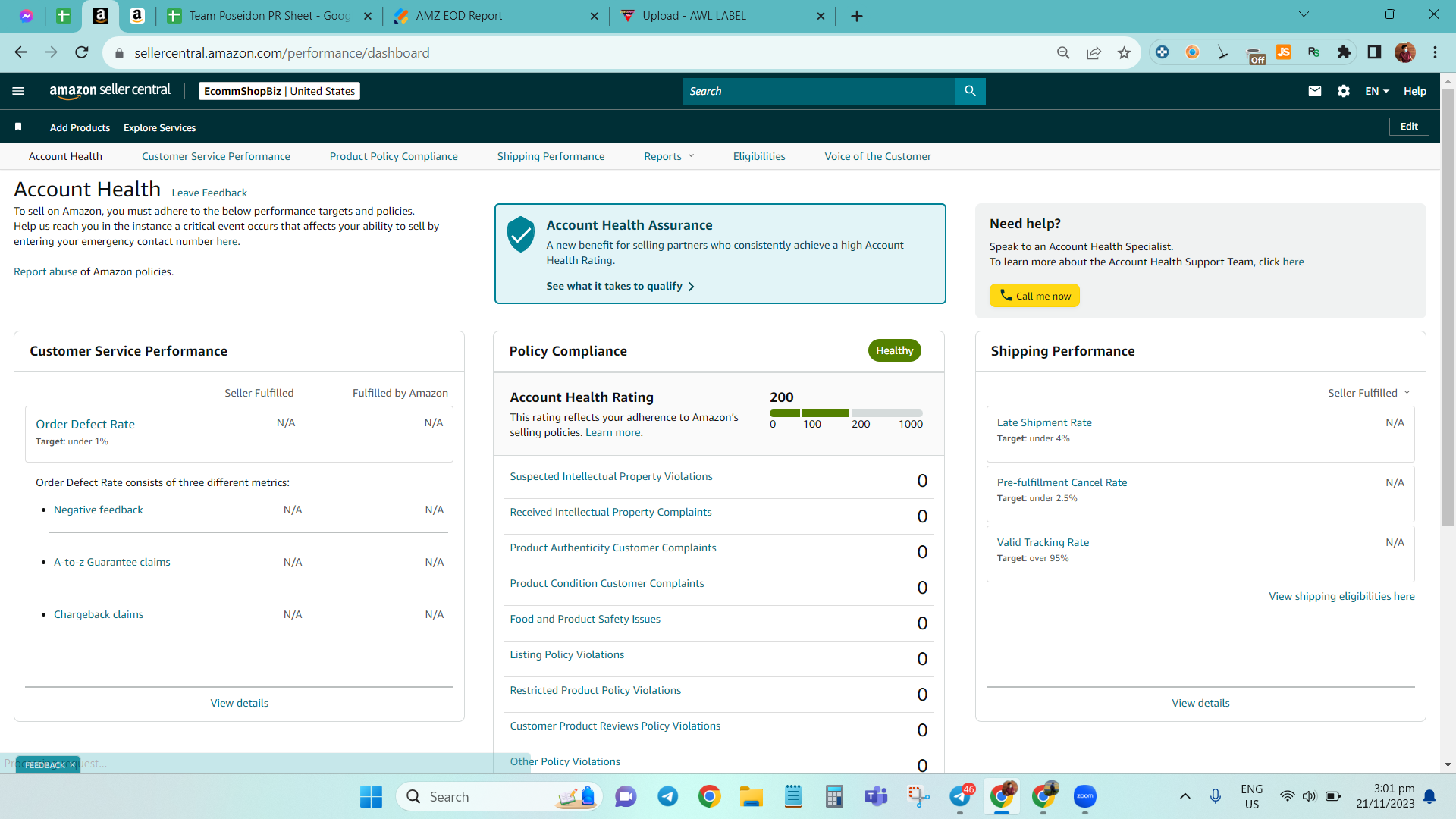Open the Seller Fulfilled dropdown in Shipping Performance
This screenshot has height=819, width=1456.
click(x=1369, y=393)
